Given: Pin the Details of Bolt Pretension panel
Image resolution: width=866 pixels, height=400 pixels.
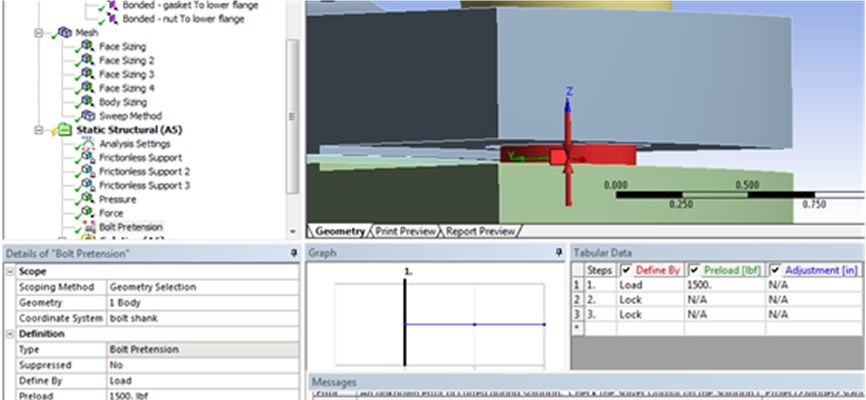Looking at the screenshot, I should (x=294, y=254).
